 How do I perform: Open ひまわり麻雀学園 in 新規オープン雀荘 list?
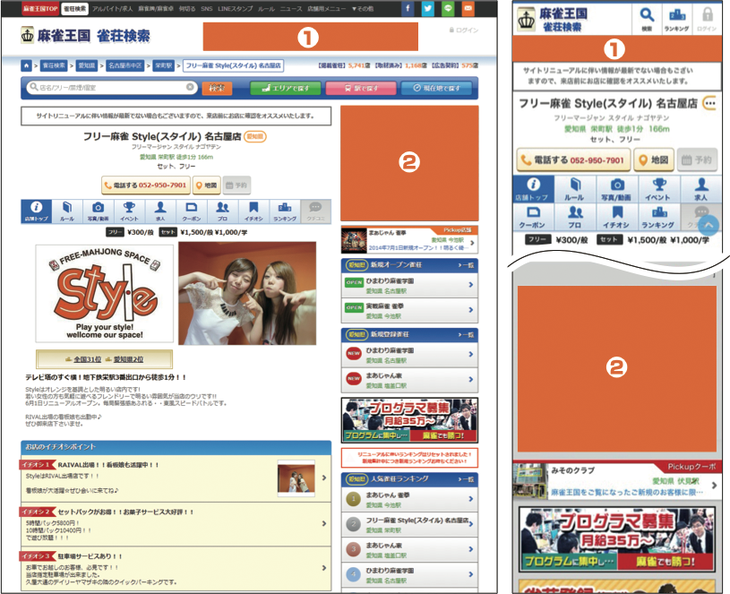coord(410,285)
